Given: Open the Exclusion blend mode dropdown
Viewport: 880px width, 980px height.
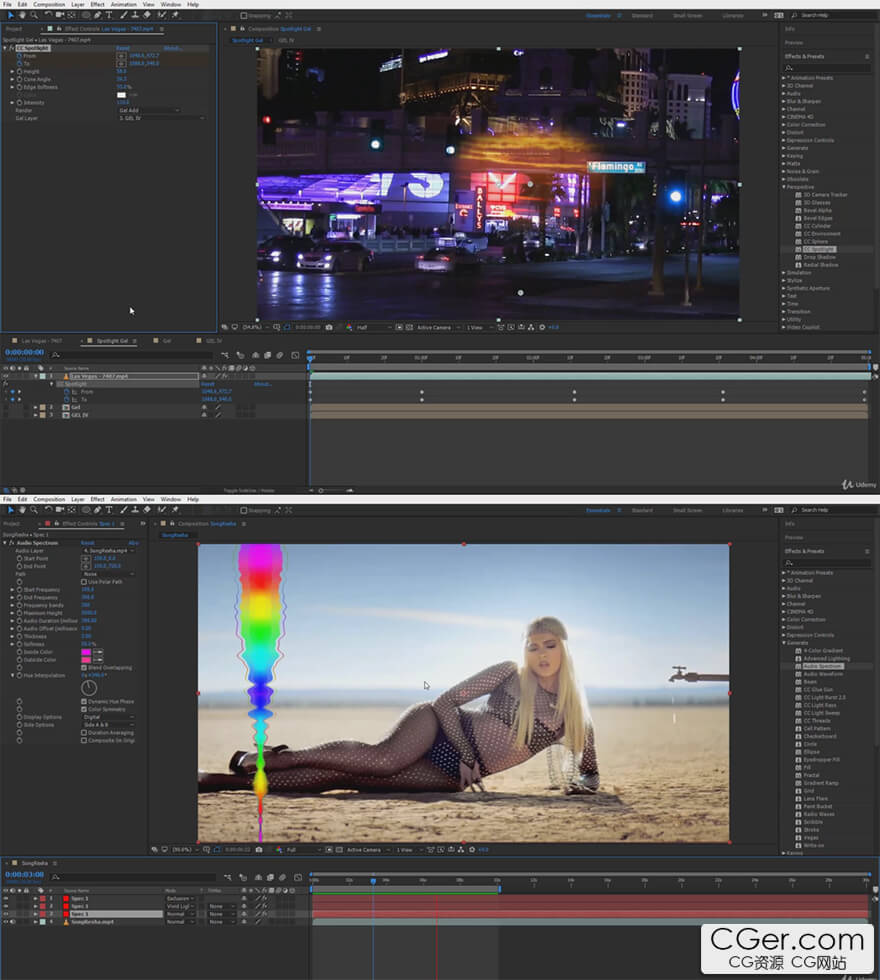Looking at the screenshot, I should (x=181, y=898).
